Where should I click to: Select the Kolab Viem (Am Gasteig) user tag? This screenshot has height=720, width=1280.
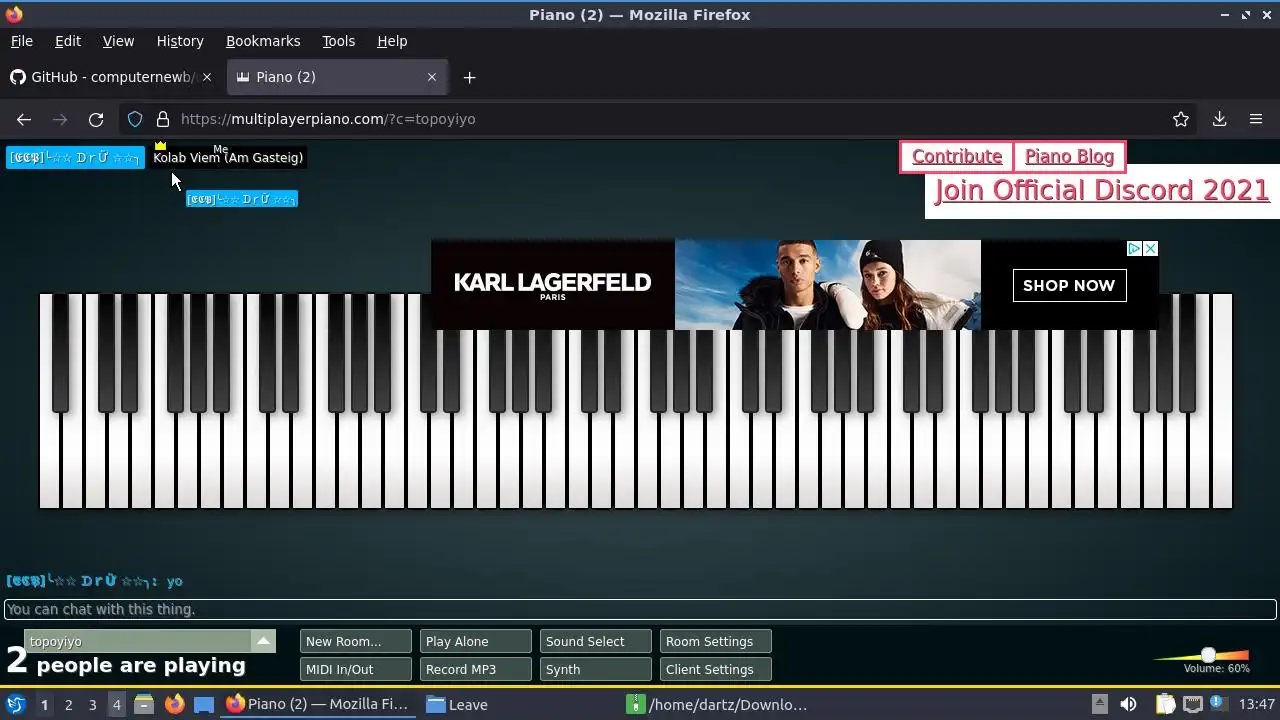pyautogui.click(x=228, y=157)
